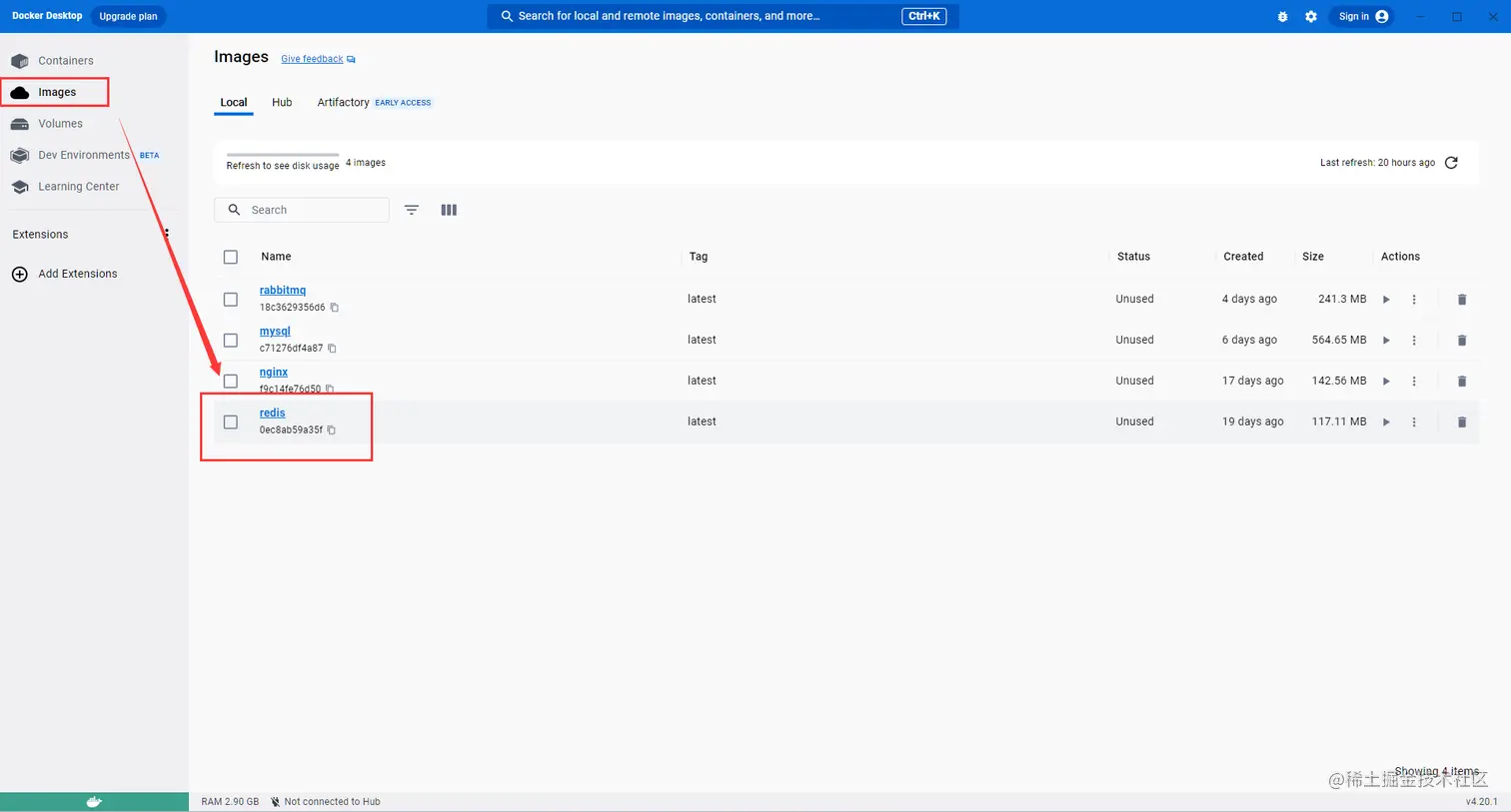1511x812 pixels.
Task: Check the nginx image checkbox
Action: [231, 382]
